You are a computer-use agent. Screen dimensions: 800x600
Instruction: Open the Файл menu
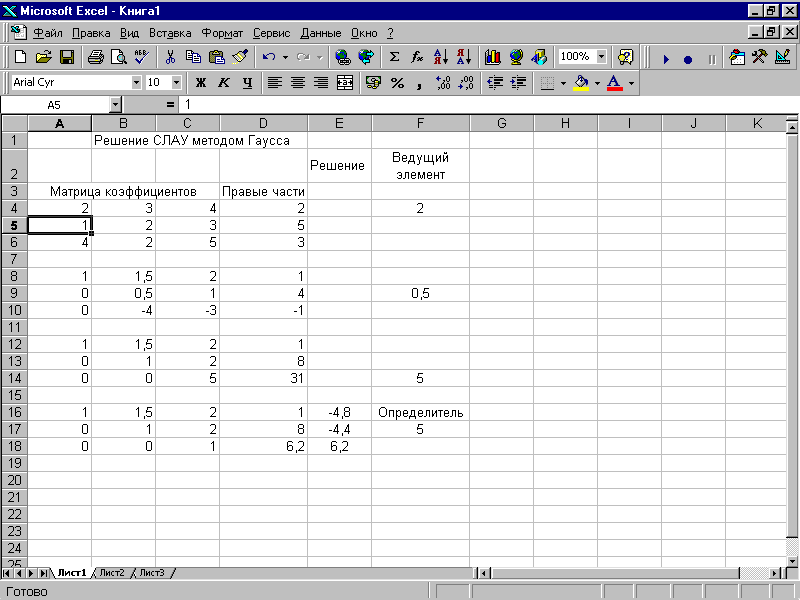(47, 33)
